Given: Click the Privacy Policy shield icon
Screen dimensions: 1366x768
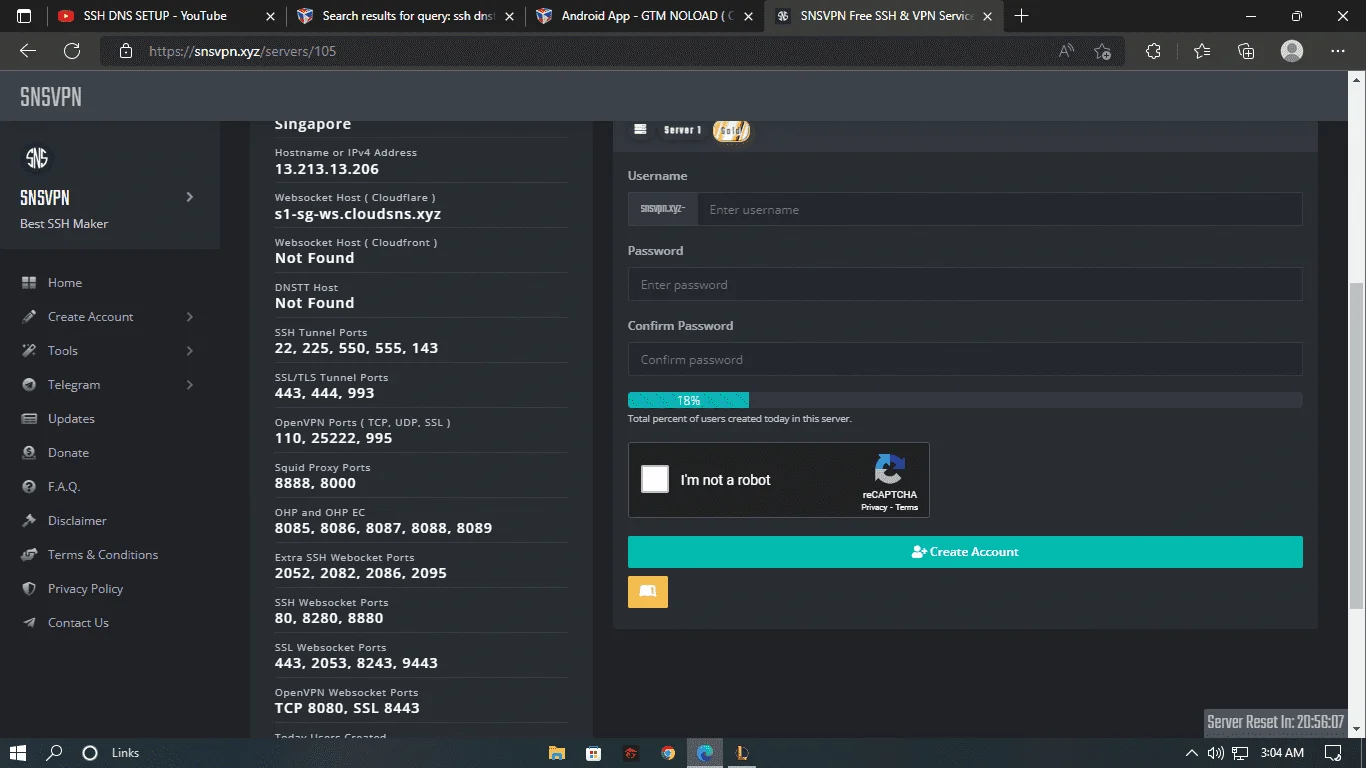Looking at the screenshot, I should (28, 589).
